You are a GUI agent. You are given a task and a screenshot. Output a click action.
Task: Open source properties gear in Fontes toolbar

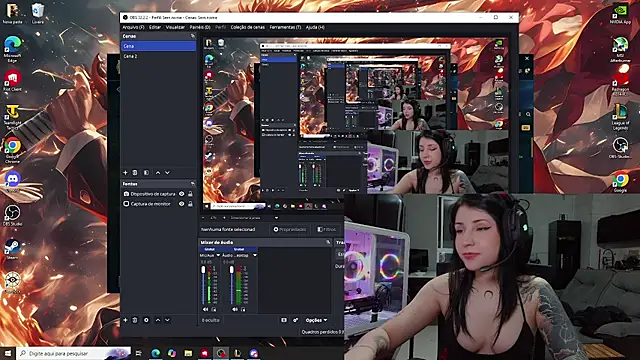(x=147, y=320)
